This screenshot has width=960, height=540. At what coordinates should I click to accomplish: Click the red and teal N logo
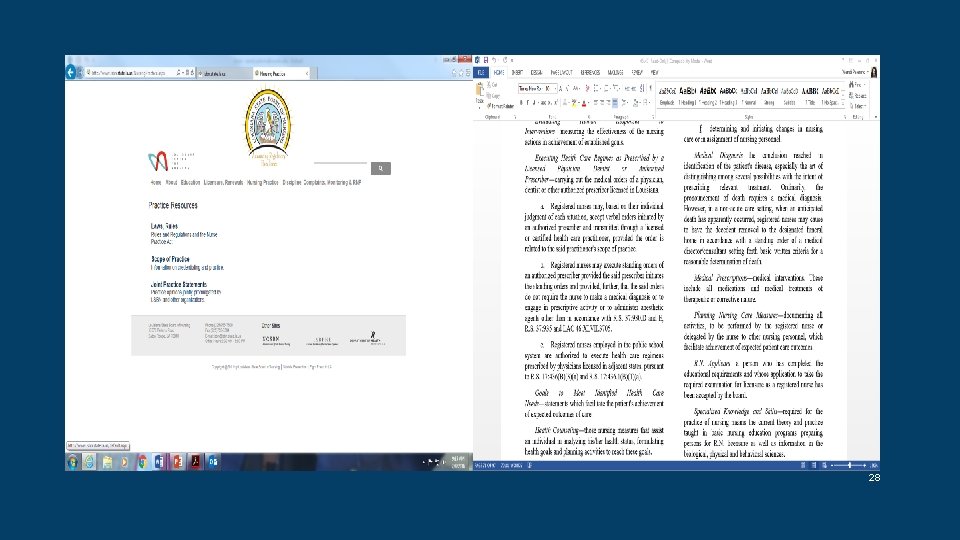click(x=158, y=161)
